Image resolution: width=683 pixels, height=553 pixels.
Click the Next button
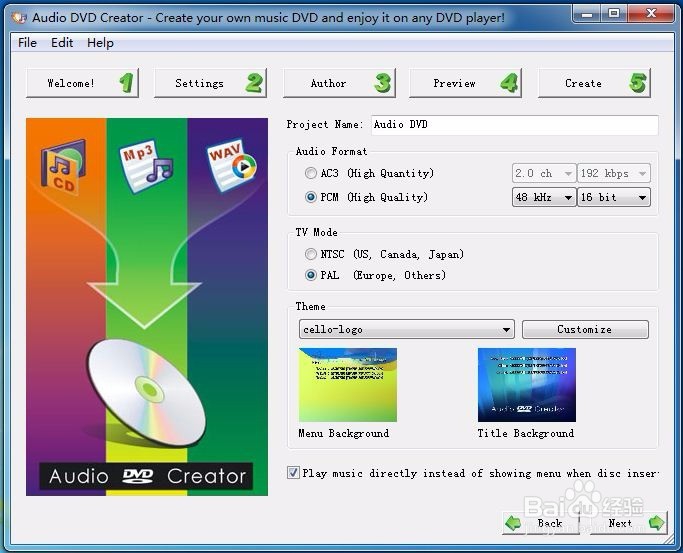(629, 523)
